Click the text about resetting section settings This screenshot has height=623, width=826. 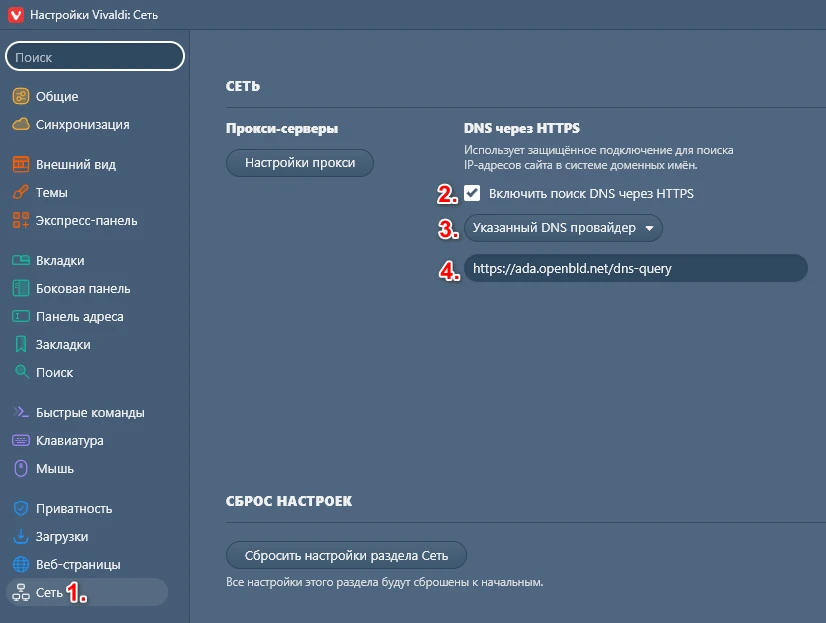[x=385, y=582]
